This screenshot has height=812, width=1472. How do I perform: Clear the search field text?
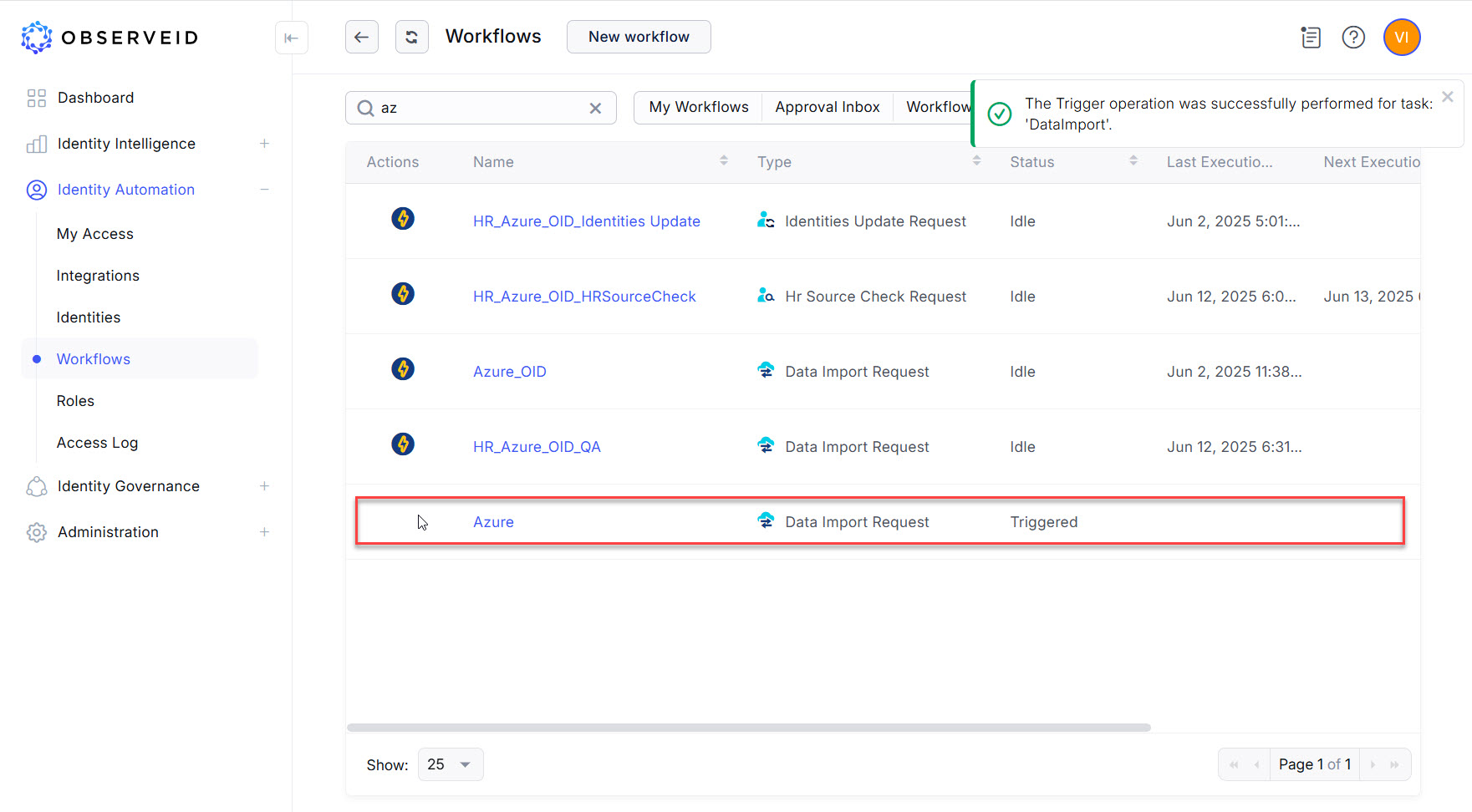click(595, 109)
